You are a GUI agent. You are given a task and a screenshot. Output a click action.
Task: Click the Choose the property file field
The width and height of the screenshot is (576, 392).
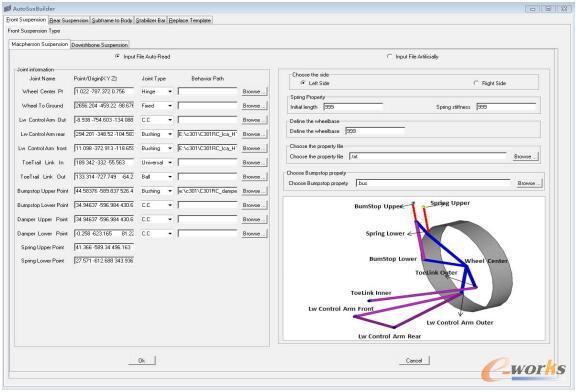pyautogui.click(x=428, y=157)
